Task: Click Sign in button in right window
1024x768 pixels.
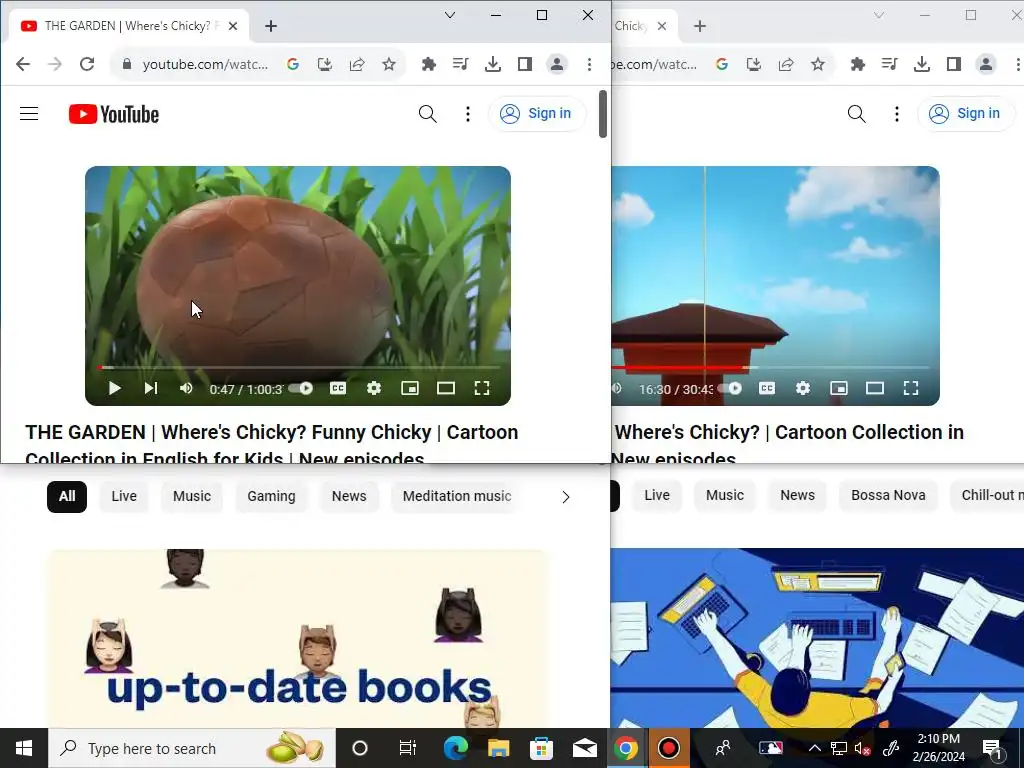Action: tap(966, 114)
